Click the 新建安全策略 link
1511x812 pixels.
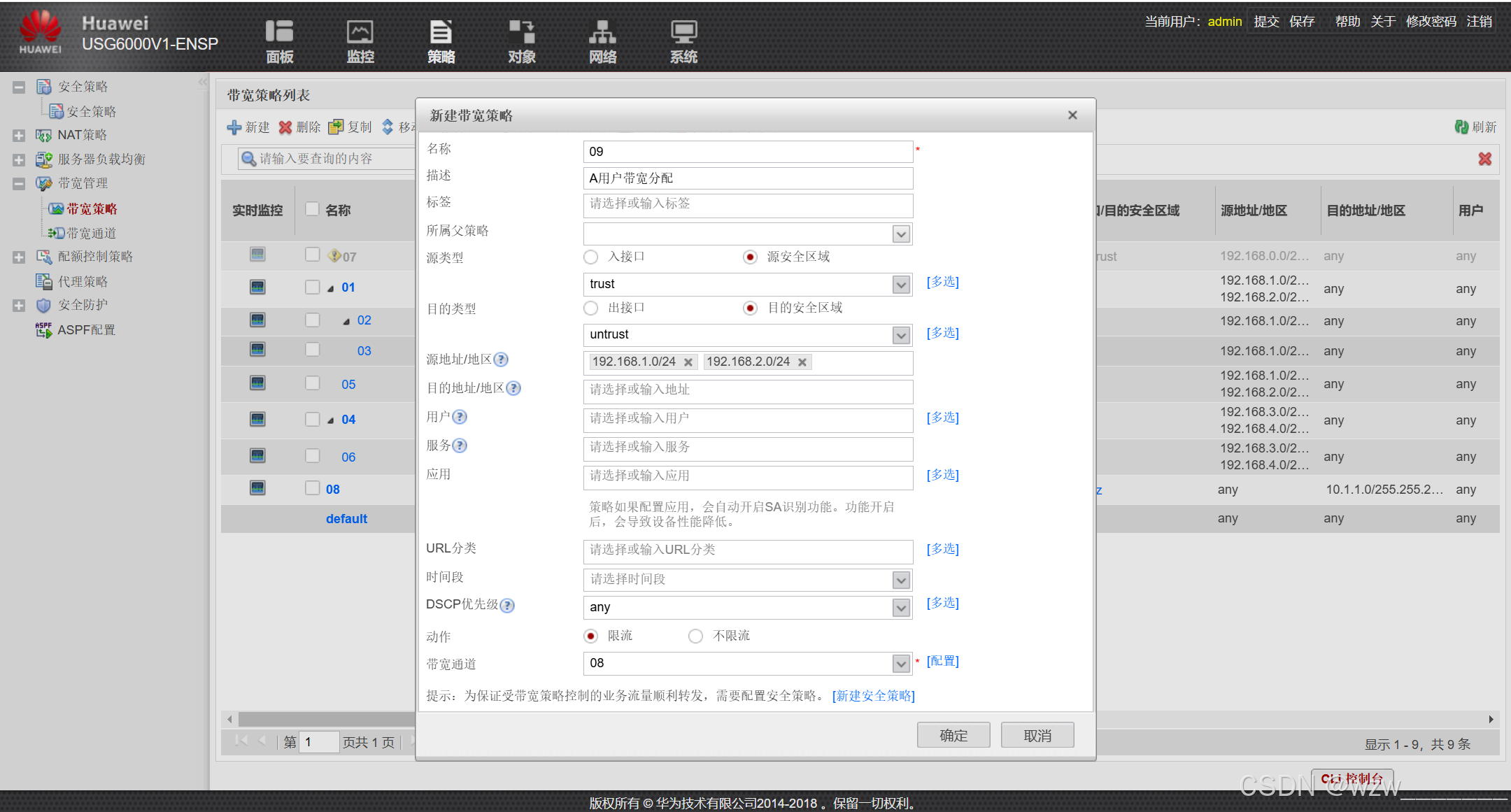pos(873,695)
